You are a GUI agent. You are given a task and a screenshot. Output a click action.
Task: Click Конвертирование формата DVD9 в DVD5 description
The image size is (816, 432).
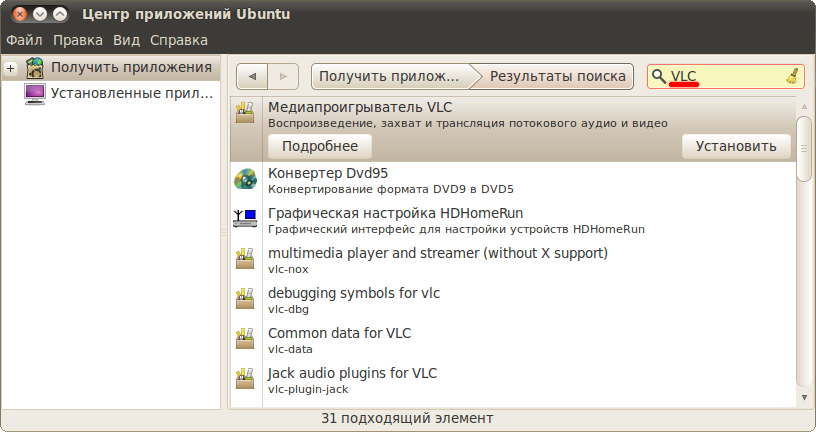391,189
